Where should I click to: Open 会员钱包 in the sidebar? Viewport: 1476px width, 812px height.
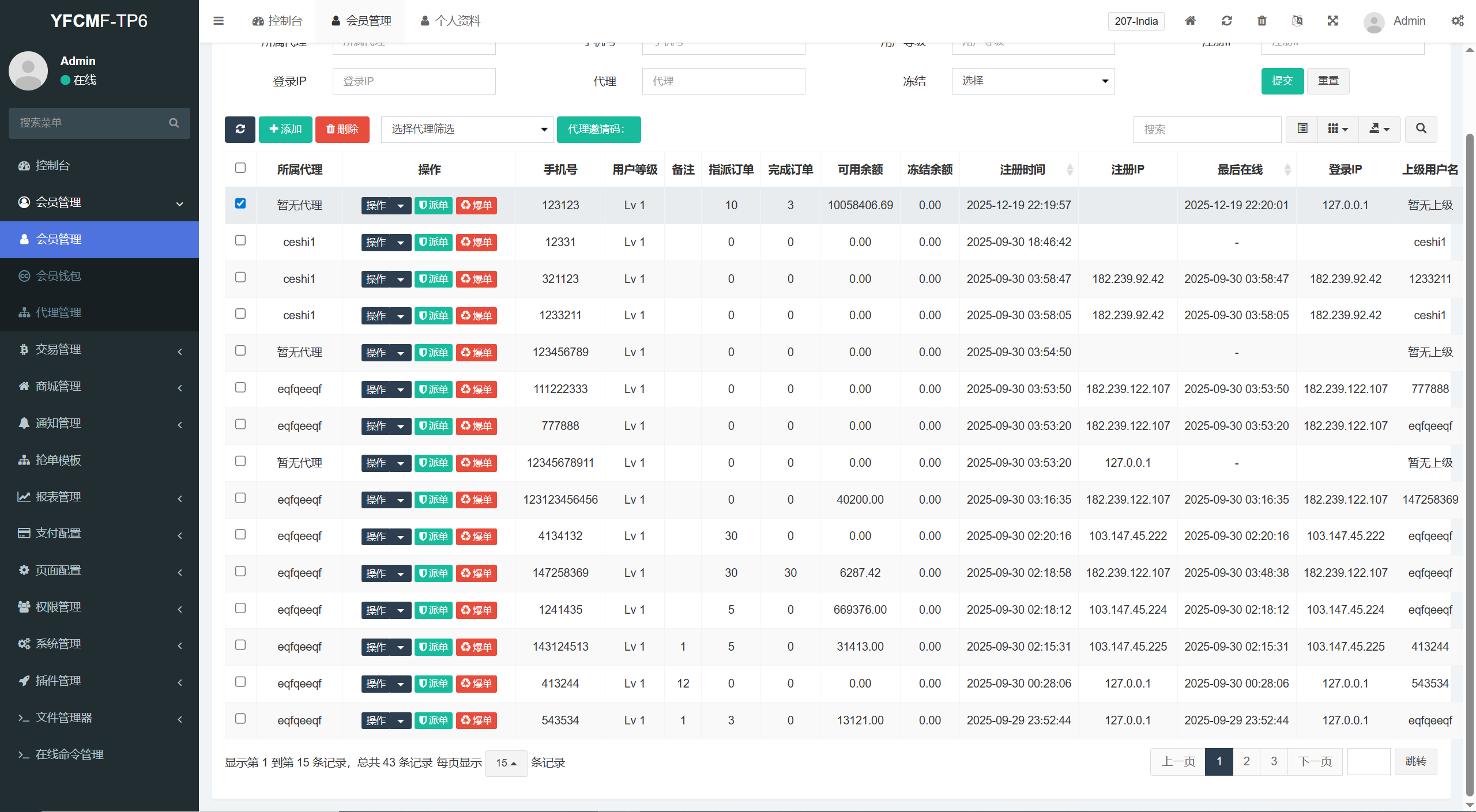click(58, 276)
